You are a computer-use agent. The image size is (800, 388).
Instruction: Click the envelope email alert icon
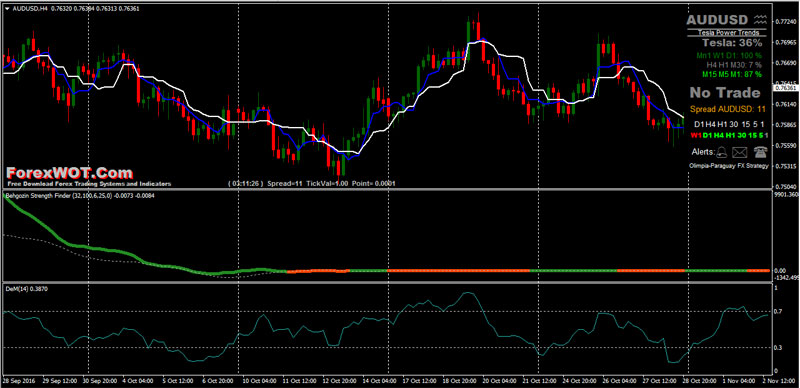[740, 152]
